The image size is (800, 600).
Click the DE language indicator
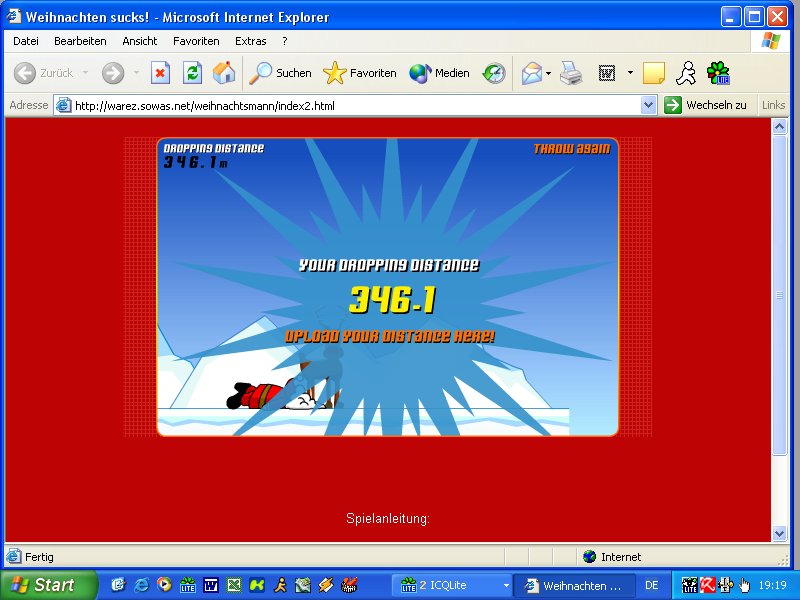[x=652, y=585]
